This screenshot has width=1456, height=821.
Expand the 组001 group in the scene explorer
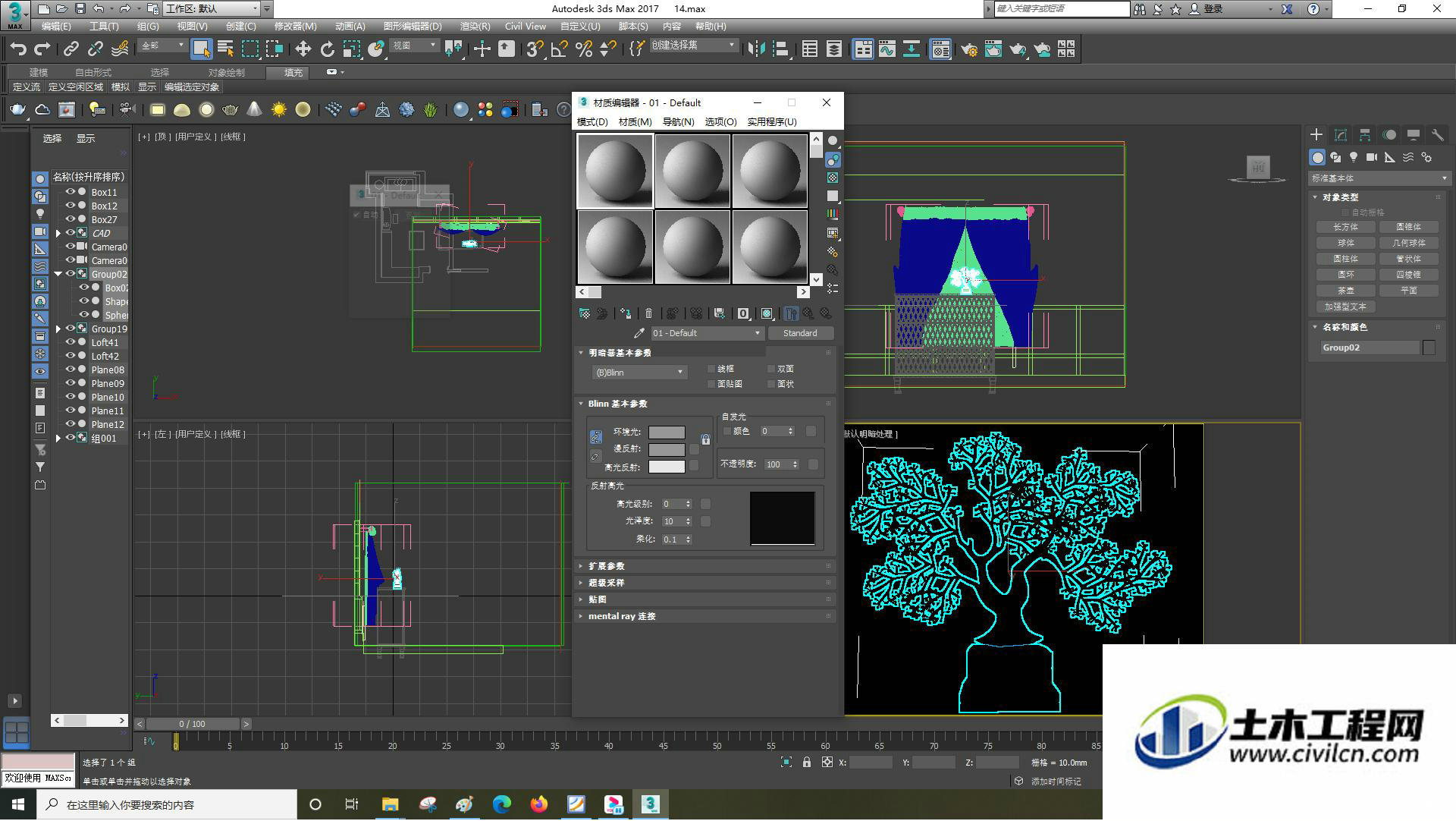[58, 439]
